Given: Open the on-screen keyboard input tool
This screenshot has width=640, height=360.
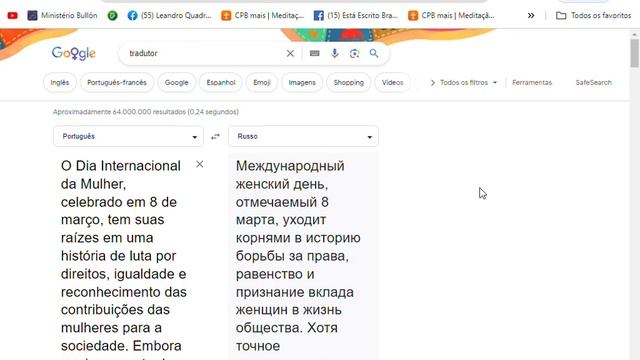Looking at the screenshot, I should coord(314,53).
